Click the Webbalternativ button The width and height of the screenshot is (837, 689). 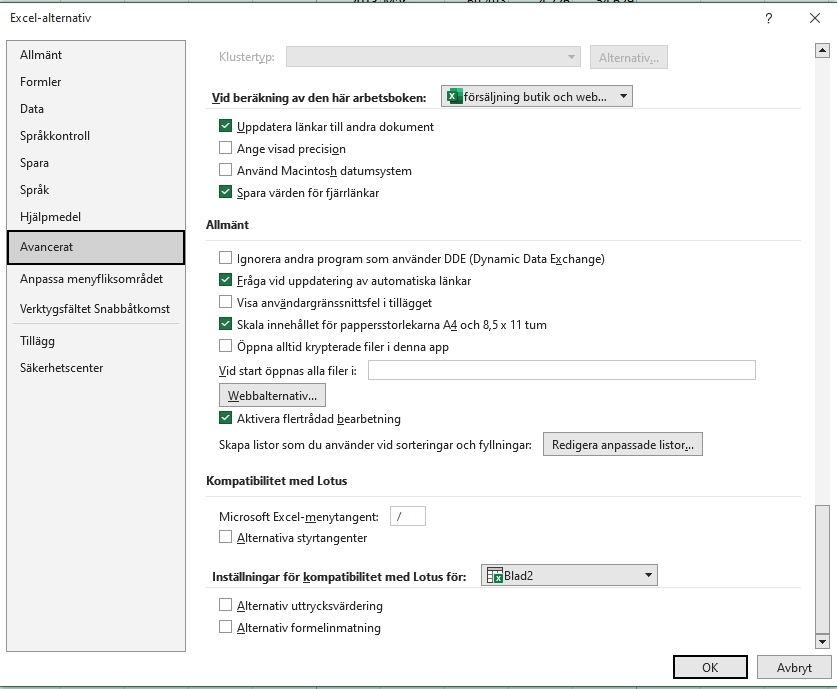(x=272, y=395)
